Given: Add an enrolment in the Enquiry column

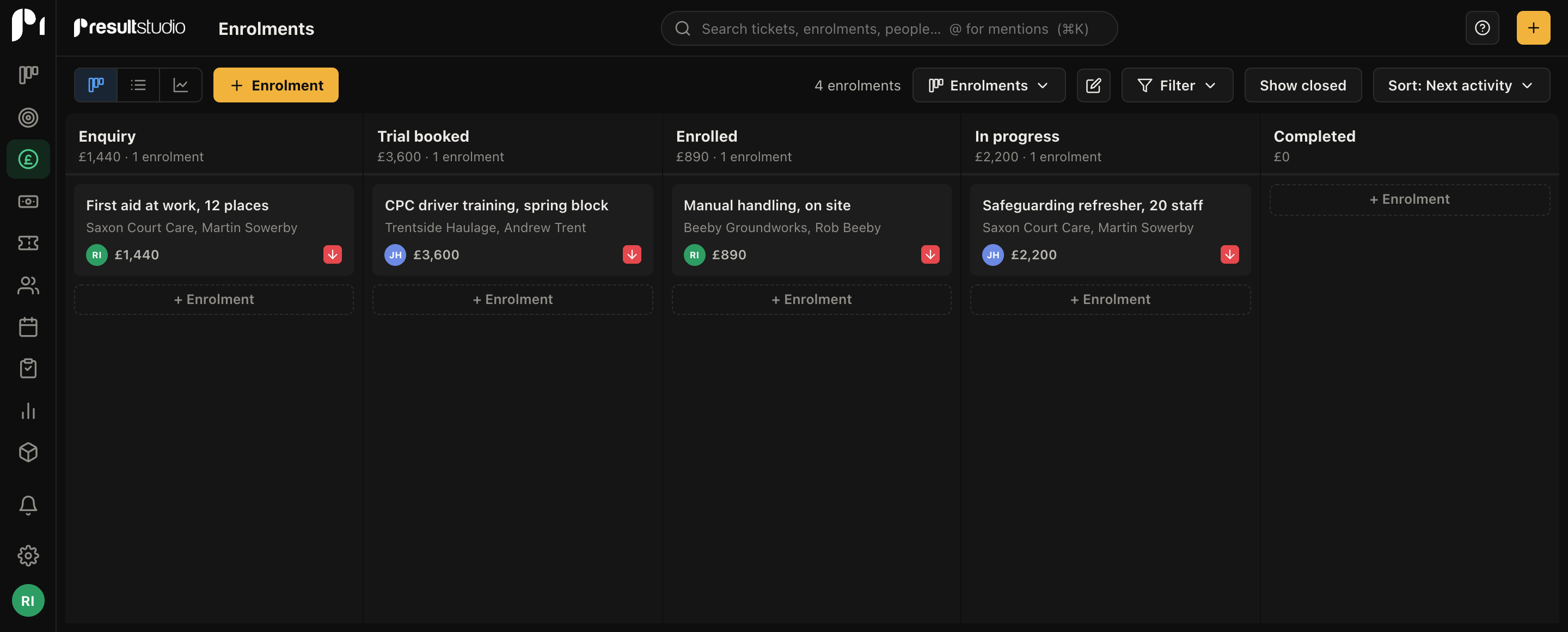Looking at the screenshot, I should pos(213,300).
